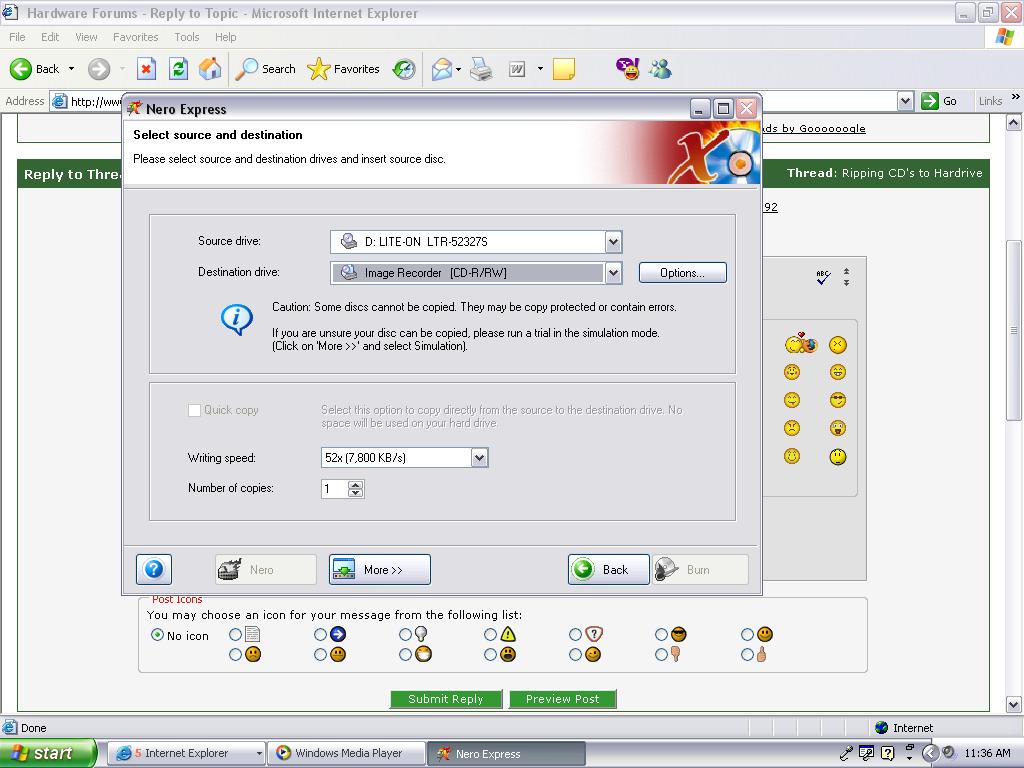1024x768 pixels.
Task: Select the blue arrow post icon radio
Action: [320, 634]
